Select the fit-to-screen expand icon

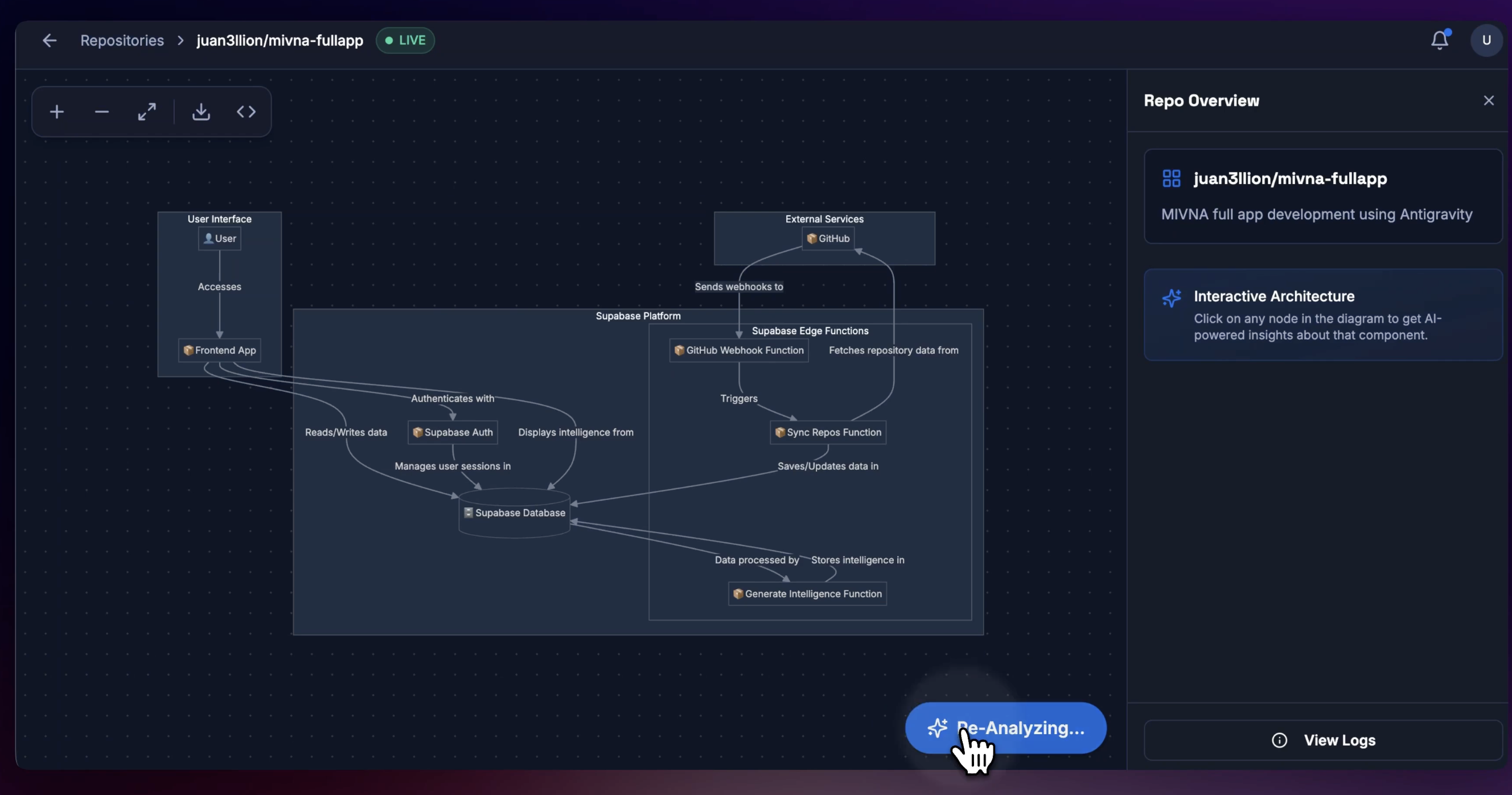click(x=147, y=111)
